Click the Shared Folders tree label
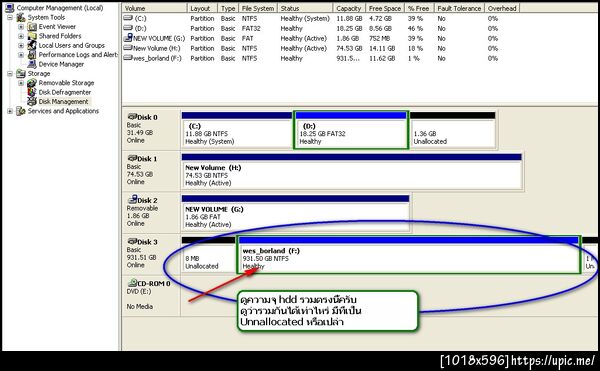 pyautogui.click(x=60, y=36)
